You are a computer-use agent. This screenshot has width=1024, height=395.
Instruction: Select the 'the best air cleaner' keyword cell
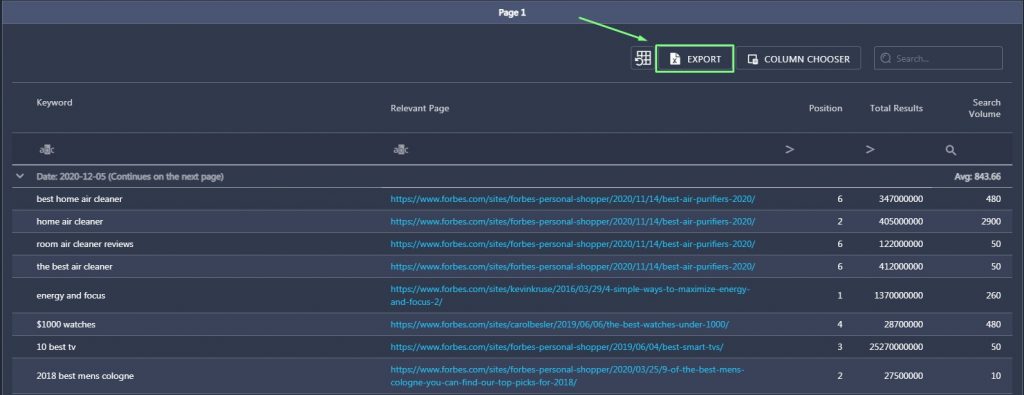[74, 266]
